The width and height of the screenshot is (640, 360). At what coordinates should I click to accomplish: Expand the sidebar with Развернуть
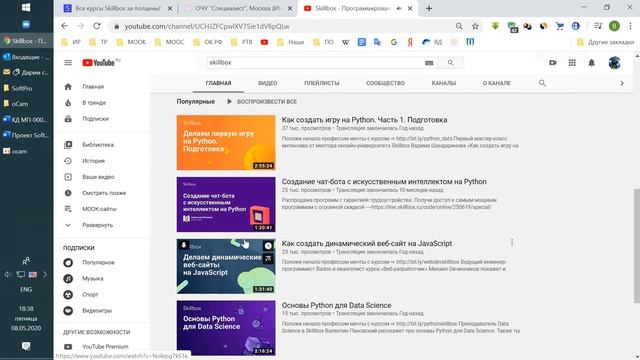point(97,225)
